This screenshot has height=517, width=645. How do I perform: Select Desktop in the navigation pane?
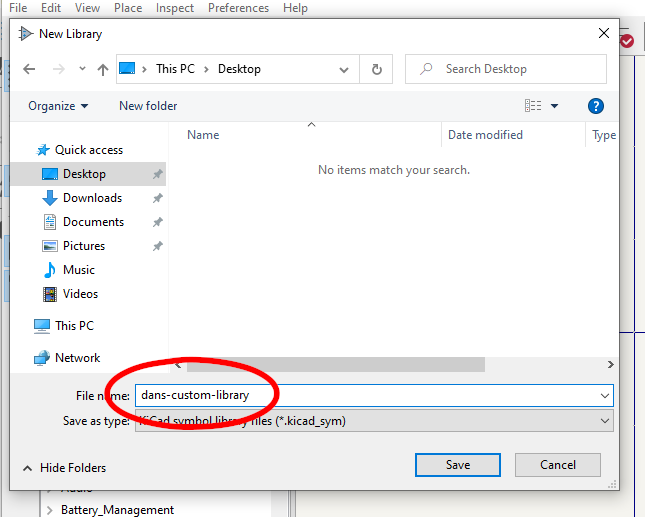point(88,174)
